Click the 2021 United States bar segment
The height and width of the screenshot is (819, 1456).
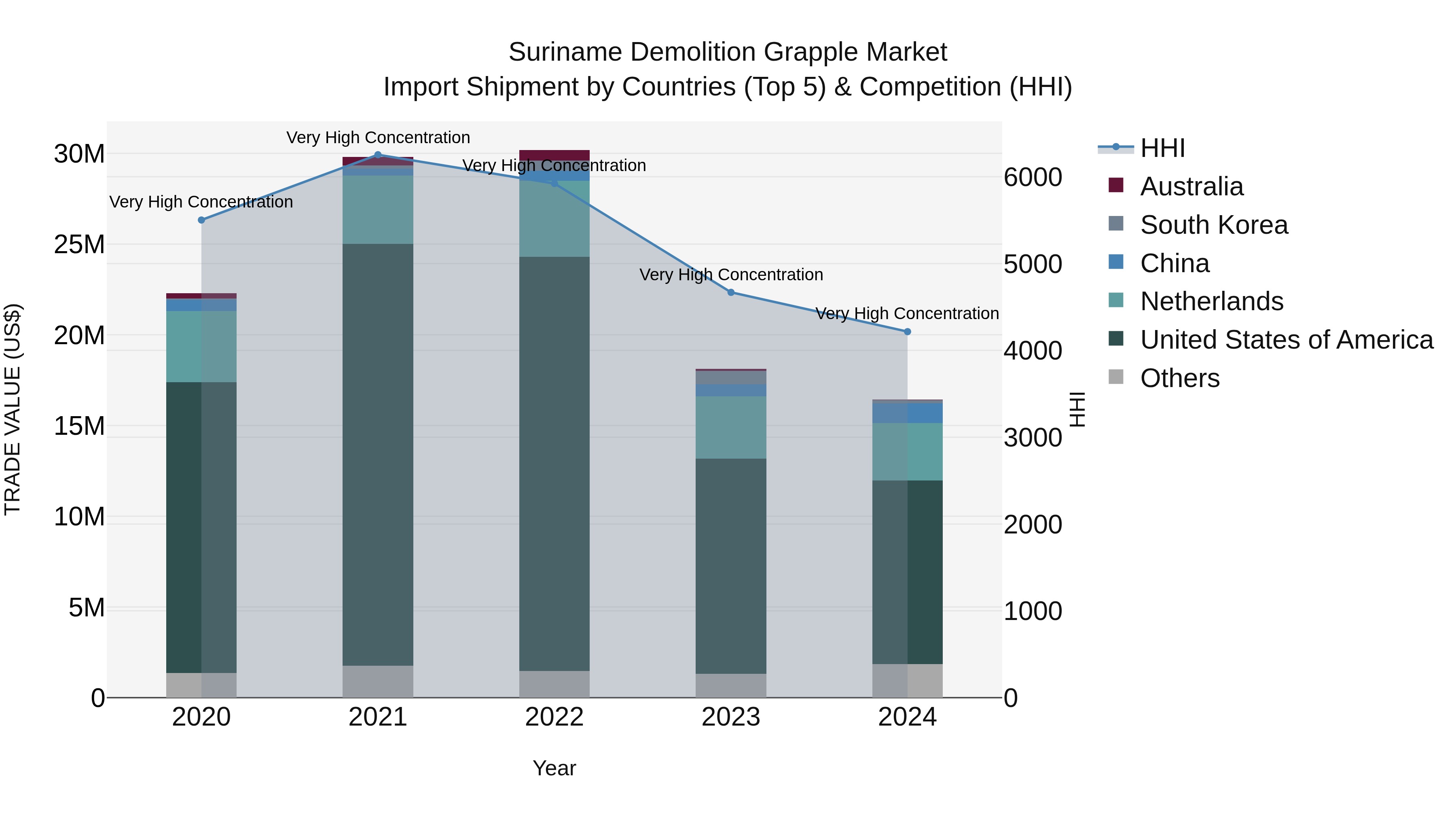(x=378, y=455)
